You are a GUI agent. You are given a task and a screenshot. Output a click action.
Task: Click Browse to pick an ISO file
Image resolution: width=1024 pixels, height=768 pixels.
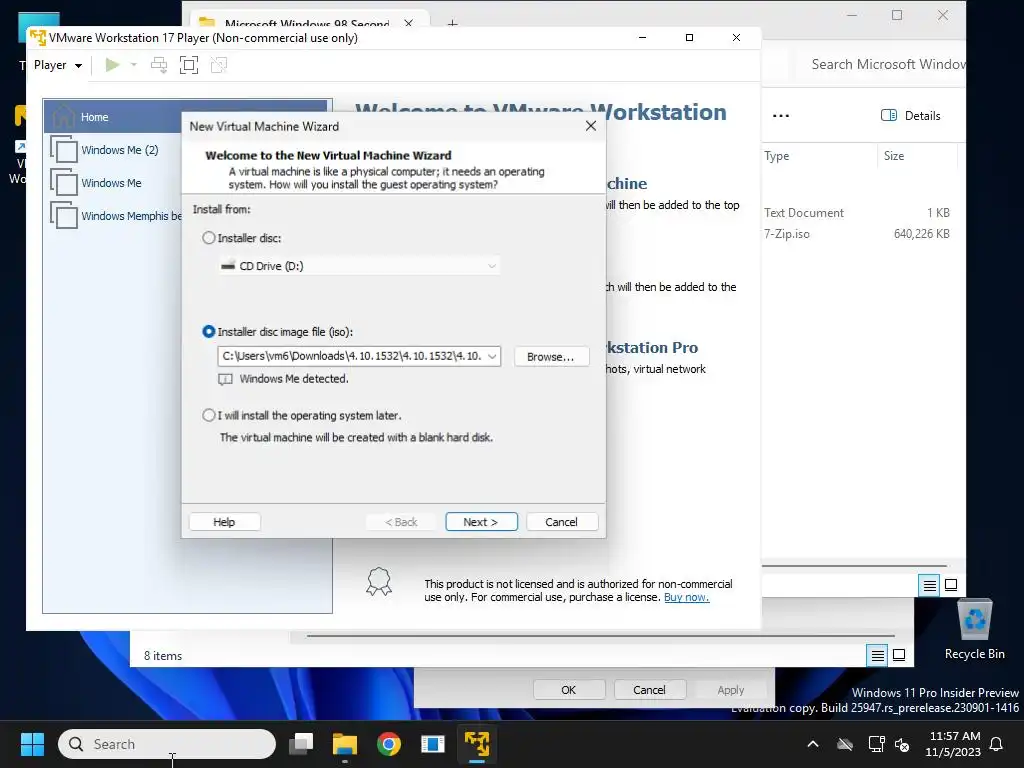point(551,357)
